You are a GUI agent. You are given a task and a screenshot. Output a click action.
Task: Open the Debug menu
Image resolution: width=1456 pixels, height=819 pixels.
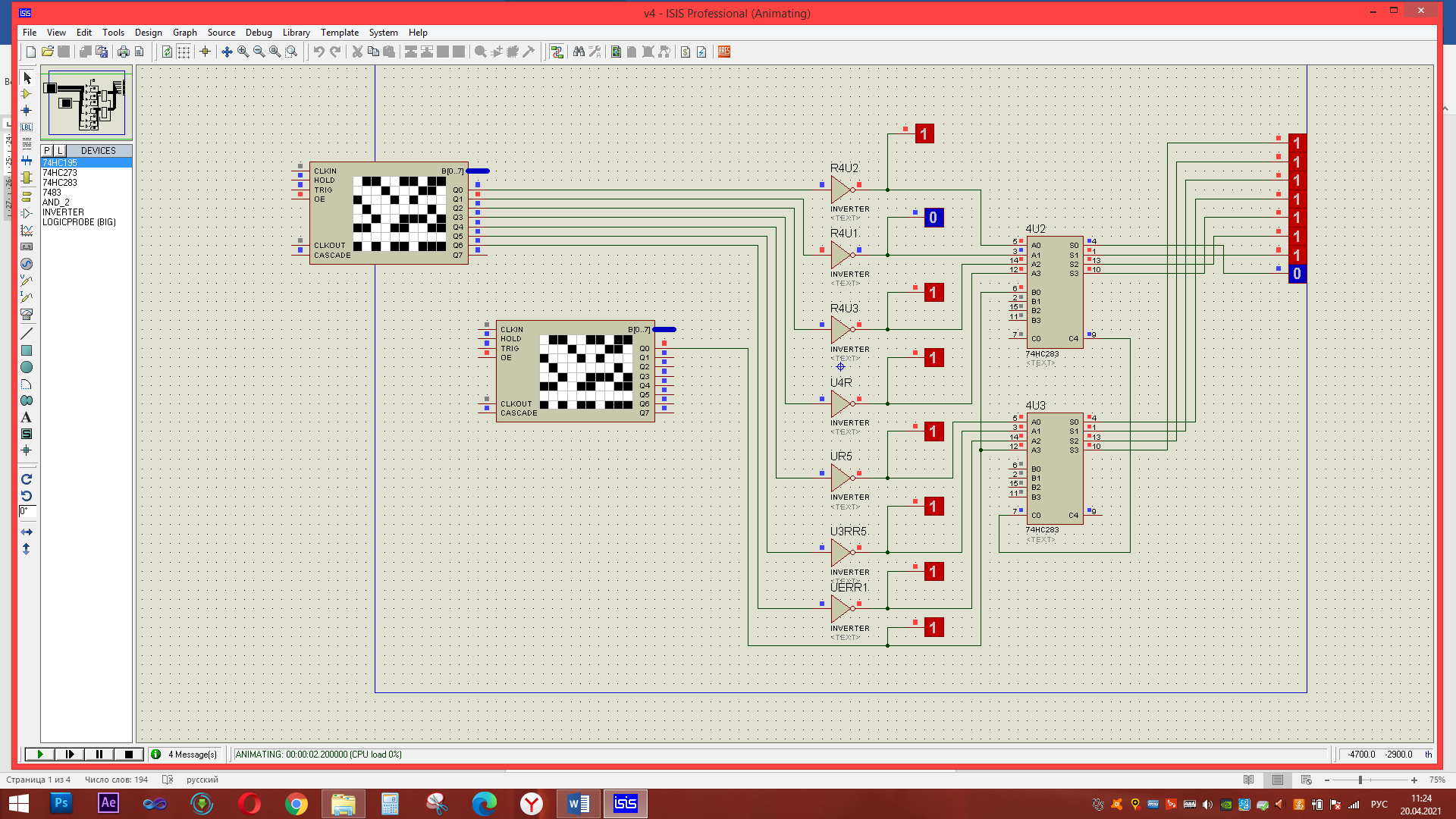coord(258,33)
